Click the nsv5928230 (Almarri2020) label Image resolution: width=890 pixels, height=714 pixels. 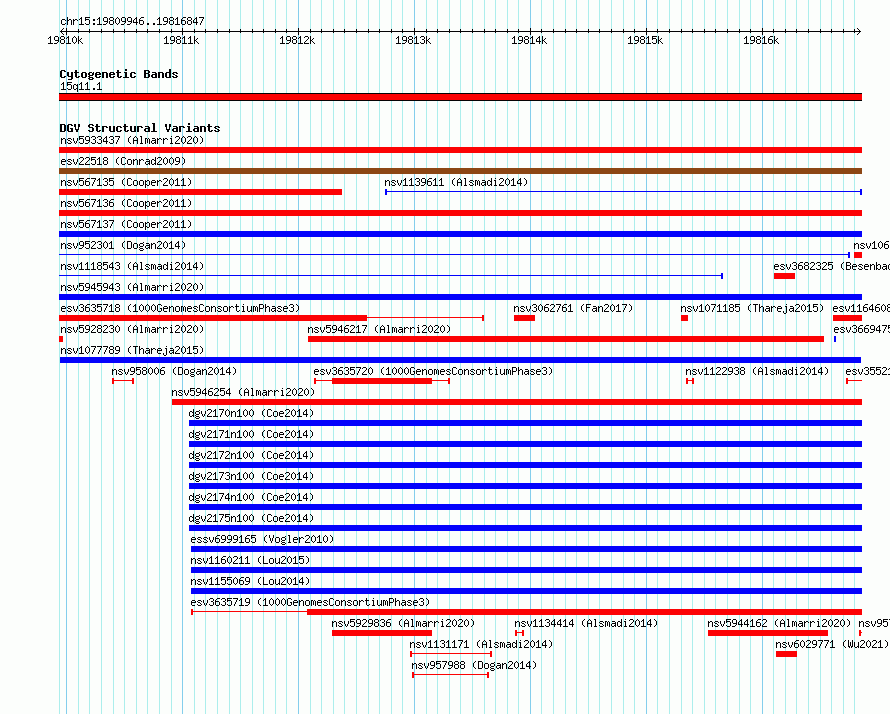(x=132, y=329)
